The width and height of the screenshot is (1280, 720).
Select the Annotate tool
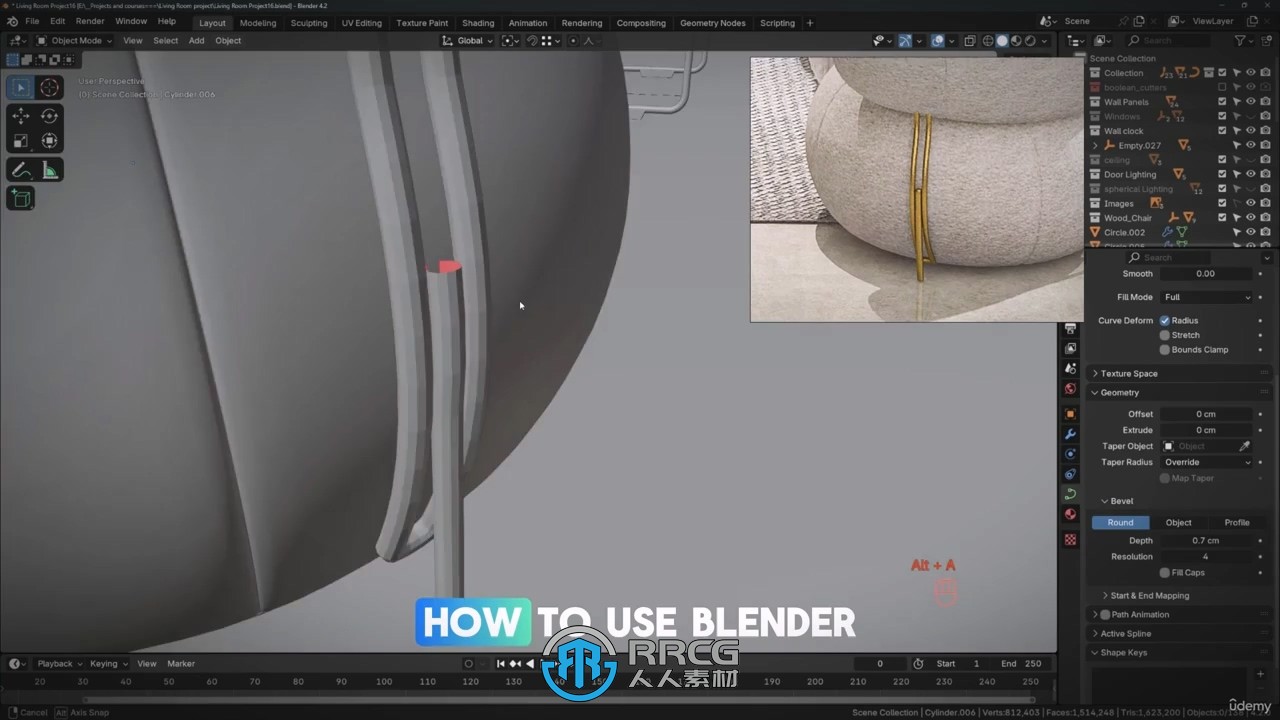pos(21,170)
